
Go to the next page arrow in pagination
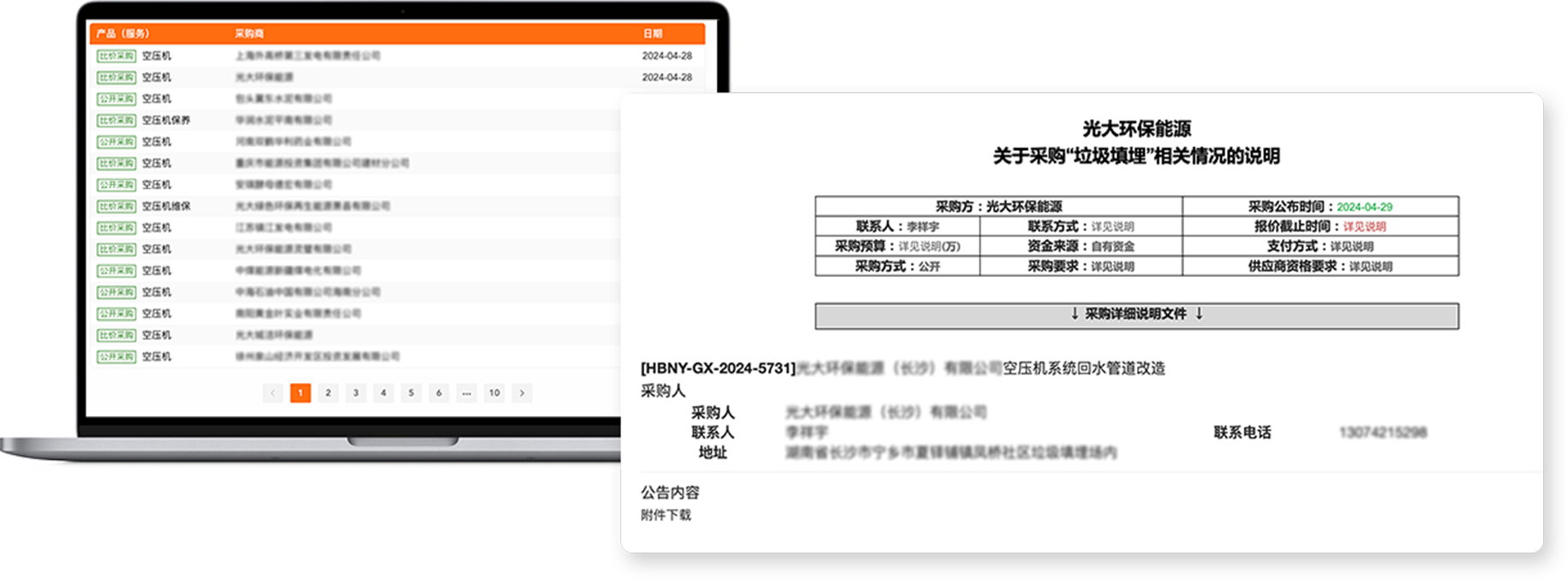522,393
